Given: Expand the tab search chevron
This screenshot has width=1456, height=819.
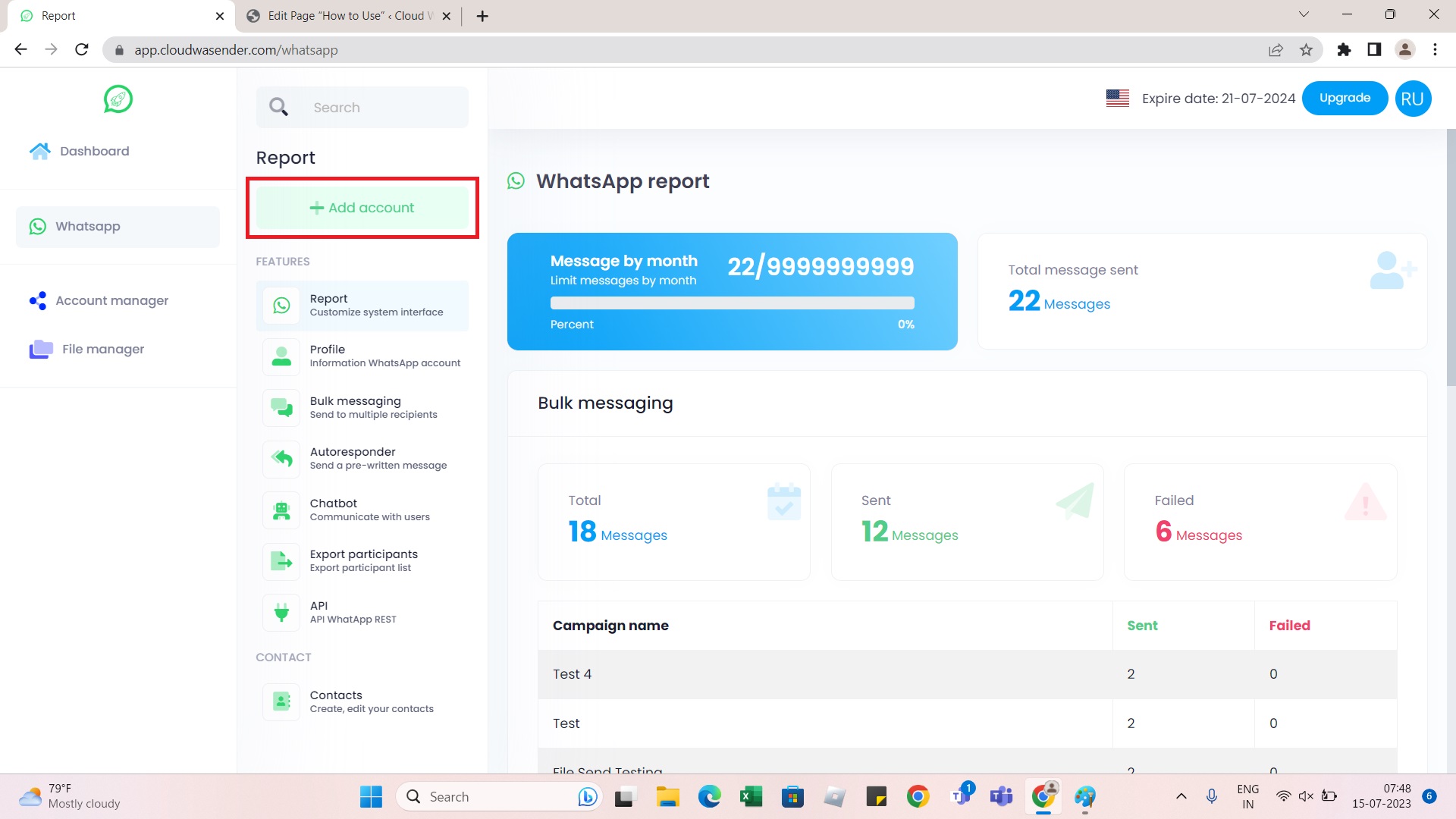Looking at the screenshot, I should [x=1304, y=14].
